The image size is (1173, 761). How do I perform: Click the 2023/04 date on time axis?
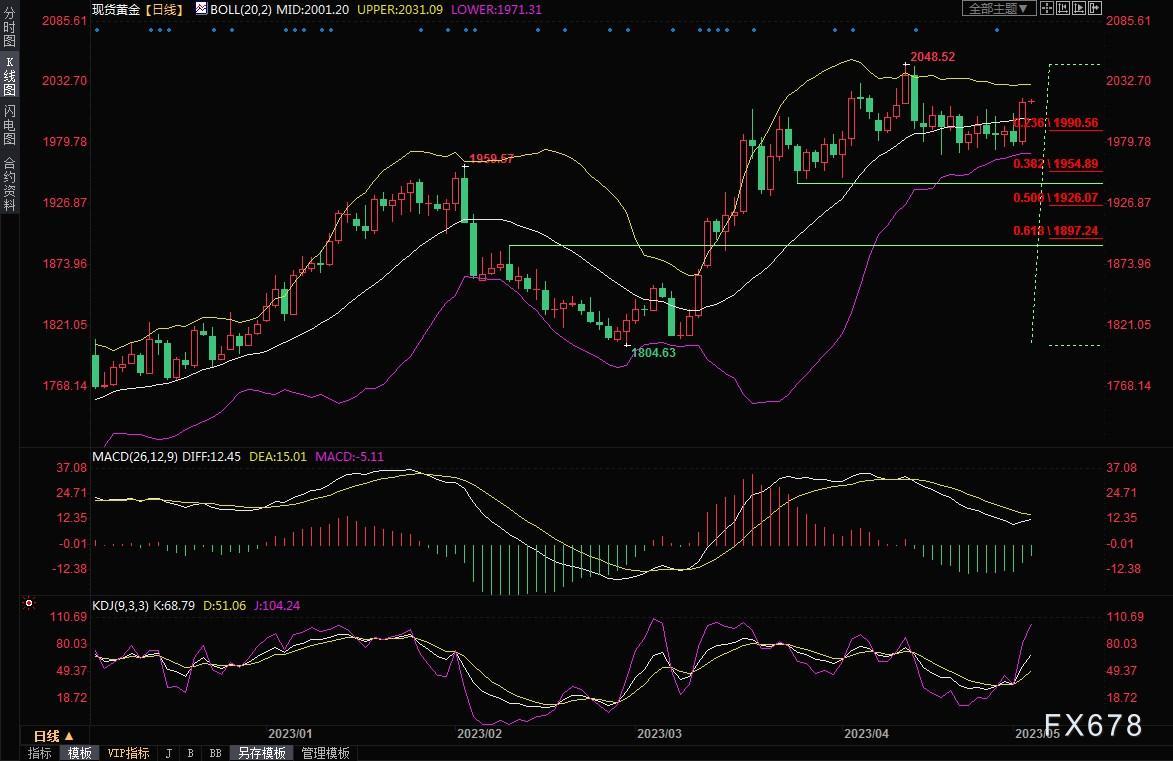tap(866, 734)
